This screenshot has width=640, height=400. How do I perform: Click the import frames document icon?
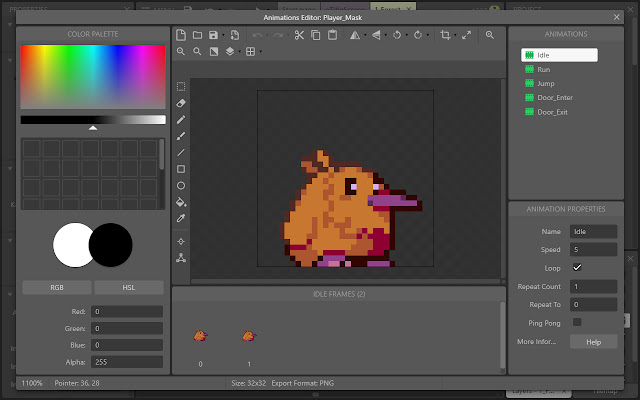(235, 35)
